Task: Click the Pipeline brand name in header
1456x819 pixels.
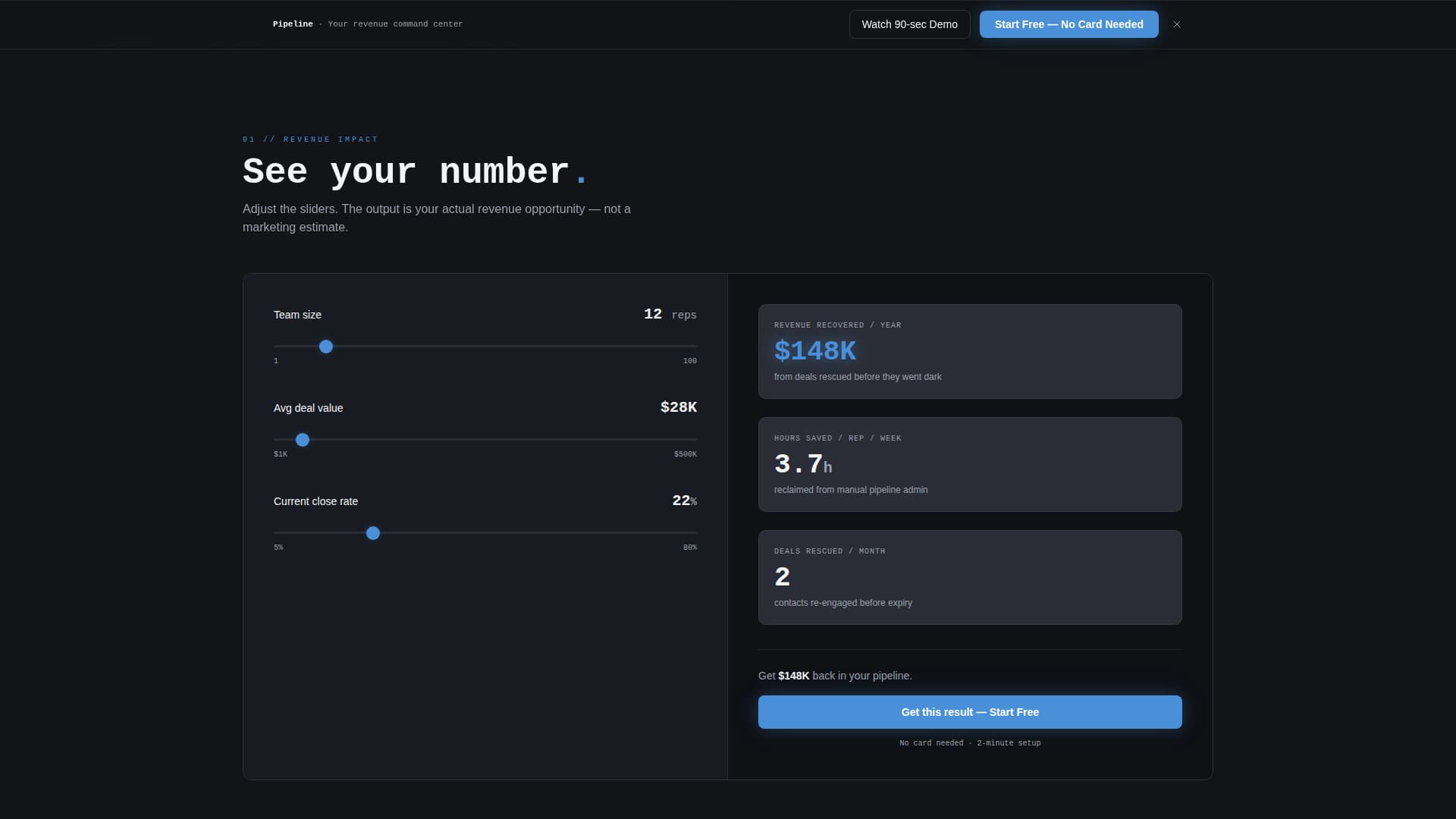Action: click(x=293, y=24)
